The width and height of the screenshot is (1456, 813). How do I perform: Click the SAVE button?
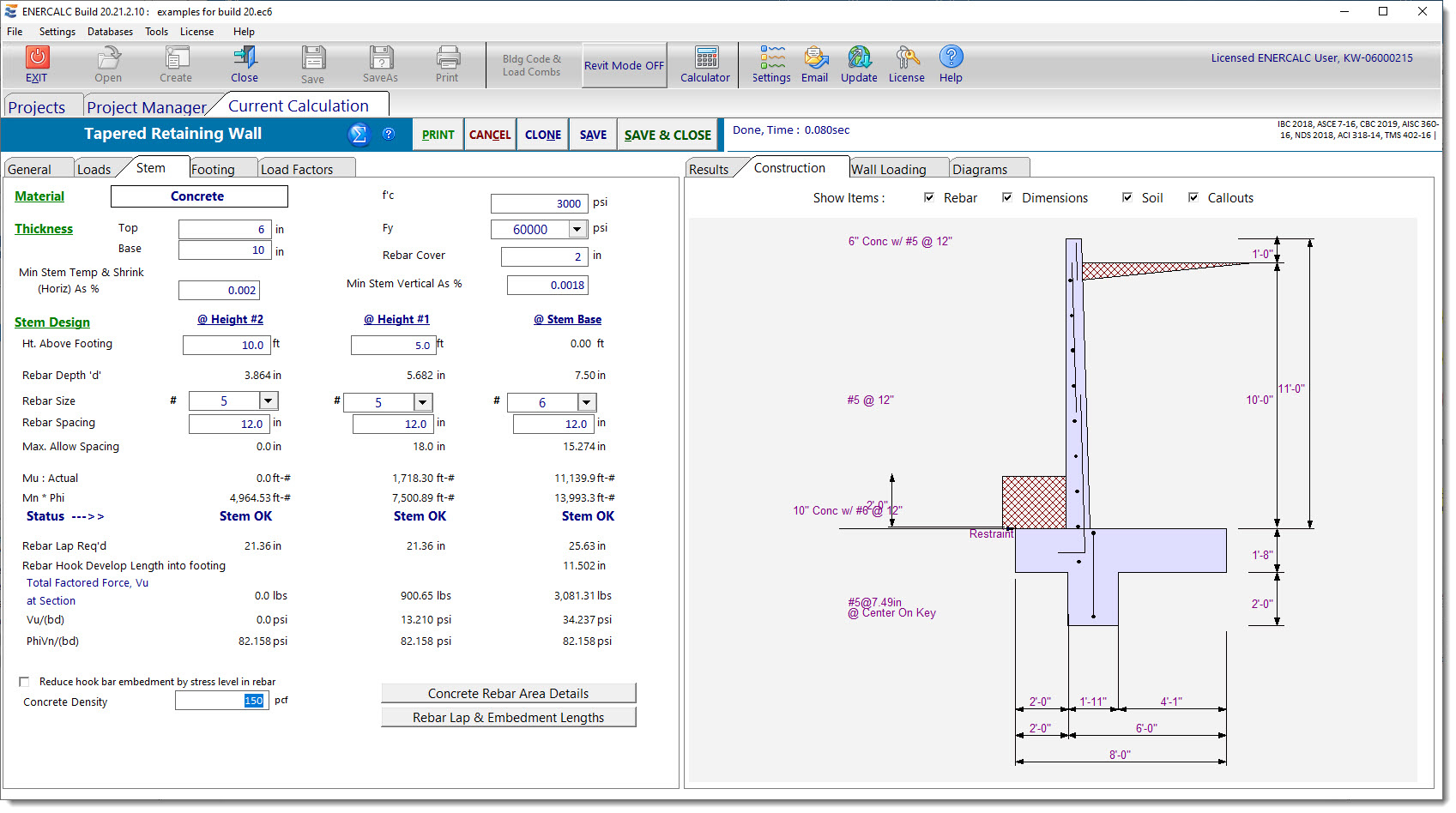click(593, 135)
